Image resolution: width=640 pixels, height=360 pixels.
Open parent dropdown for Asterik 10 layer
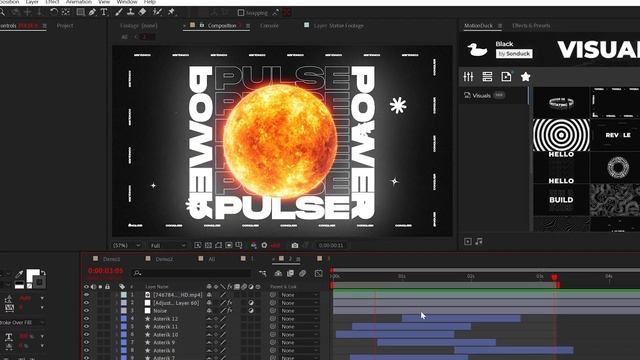click(299, 334)
